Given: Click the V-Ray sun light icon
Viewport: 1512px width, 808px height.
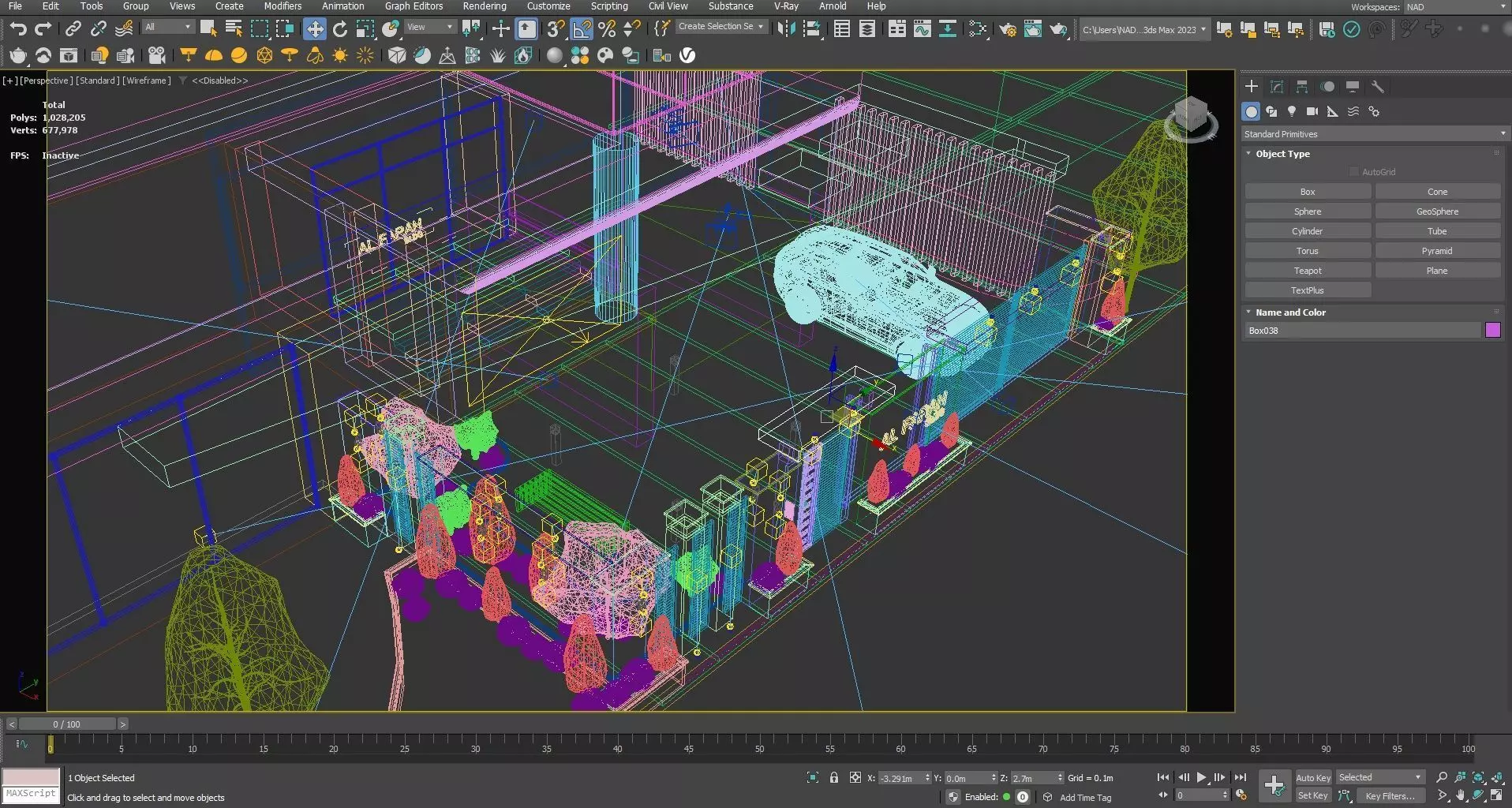Looking at the screenshot, I should (340, 55).
